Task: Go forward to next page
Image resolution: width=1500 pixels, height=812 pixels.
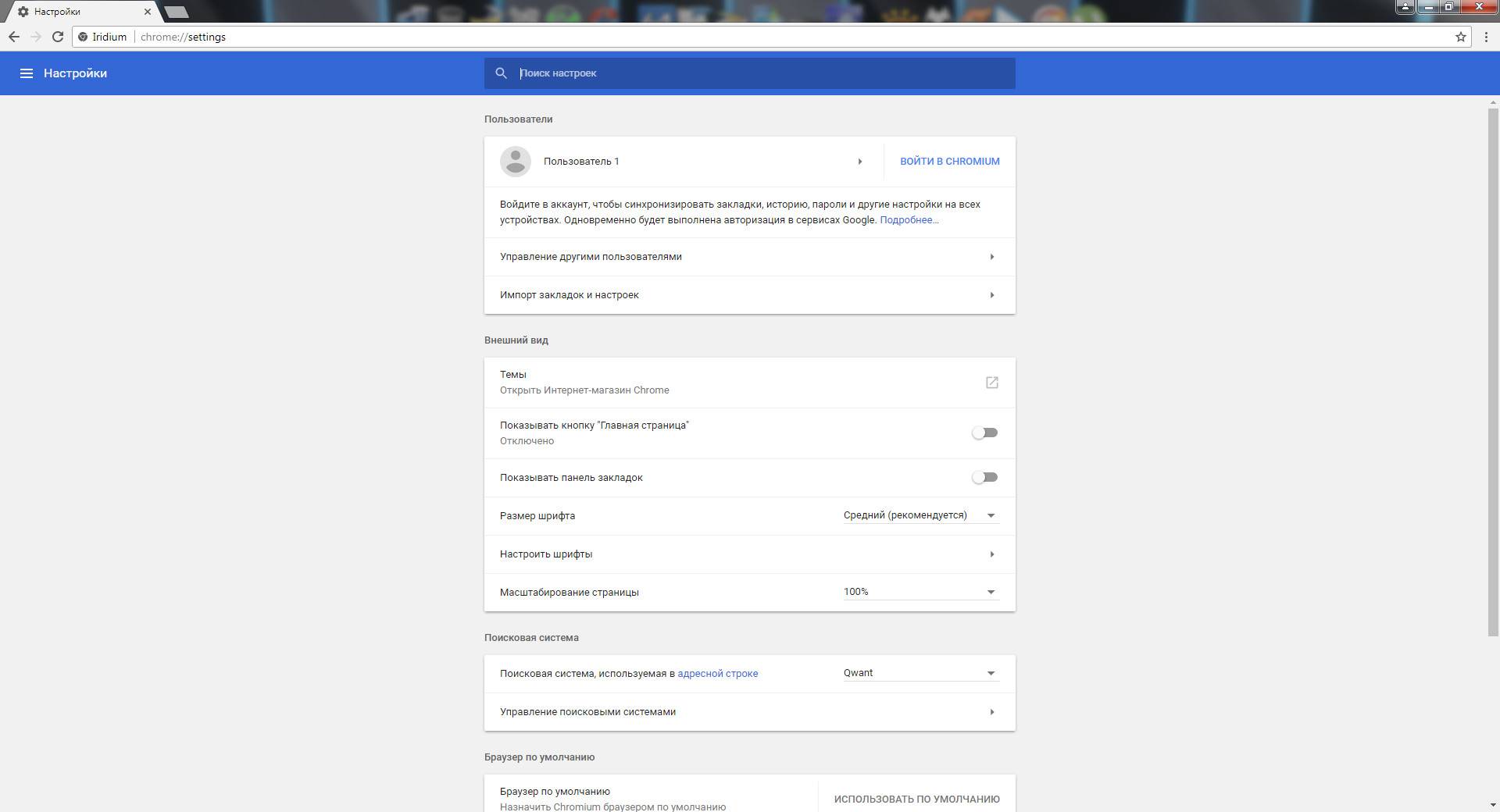Action: [36, 37]
